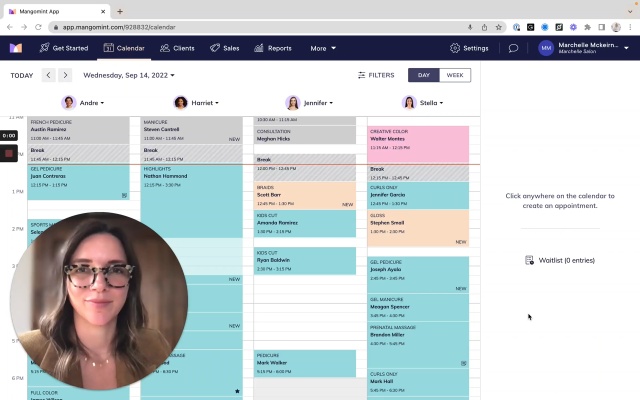Expand Stella staff dropdown
Image resolution: width=640 pixels, height=400 pixels.
[x=422, y=103]
